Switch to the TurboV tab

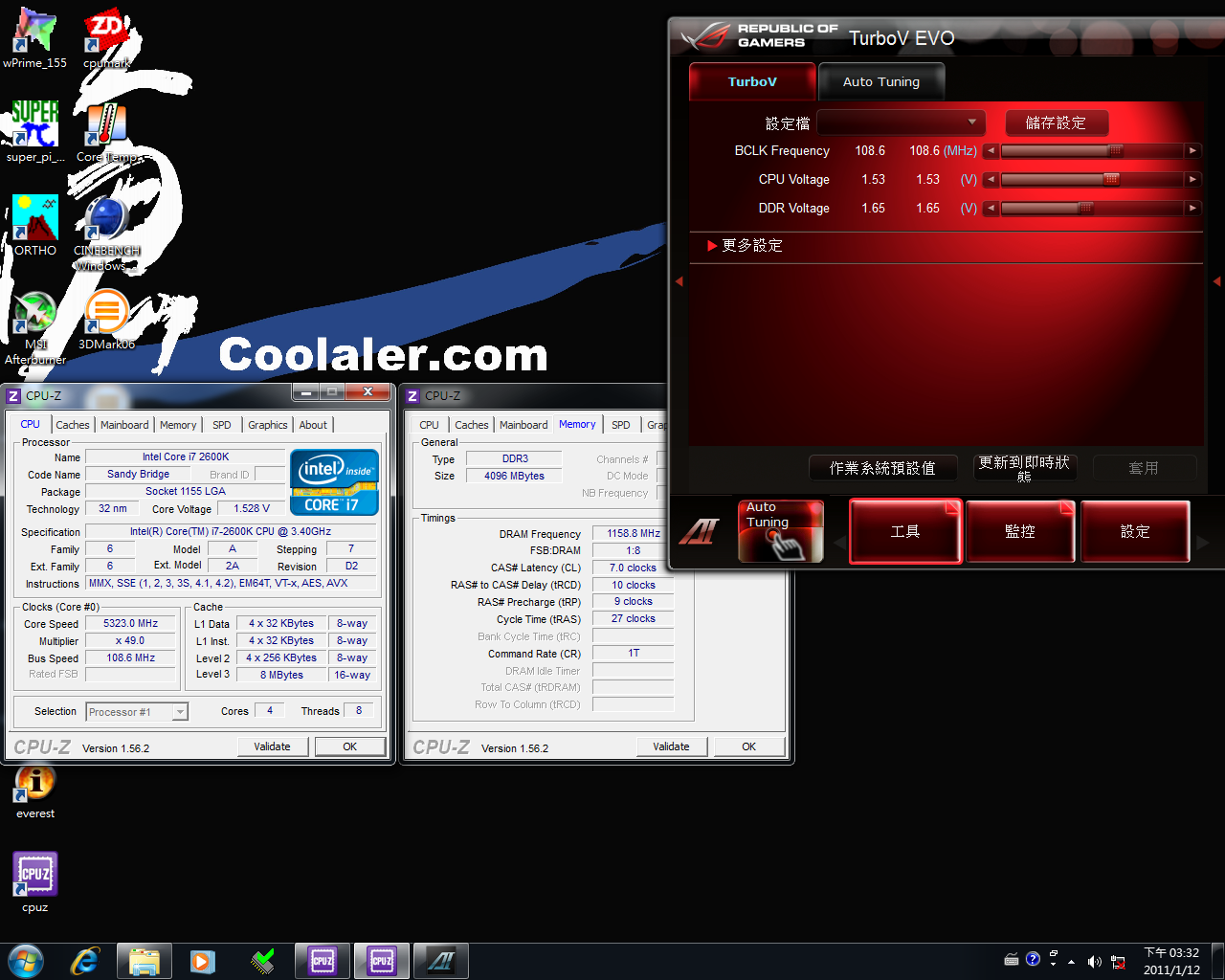point(752,82)
